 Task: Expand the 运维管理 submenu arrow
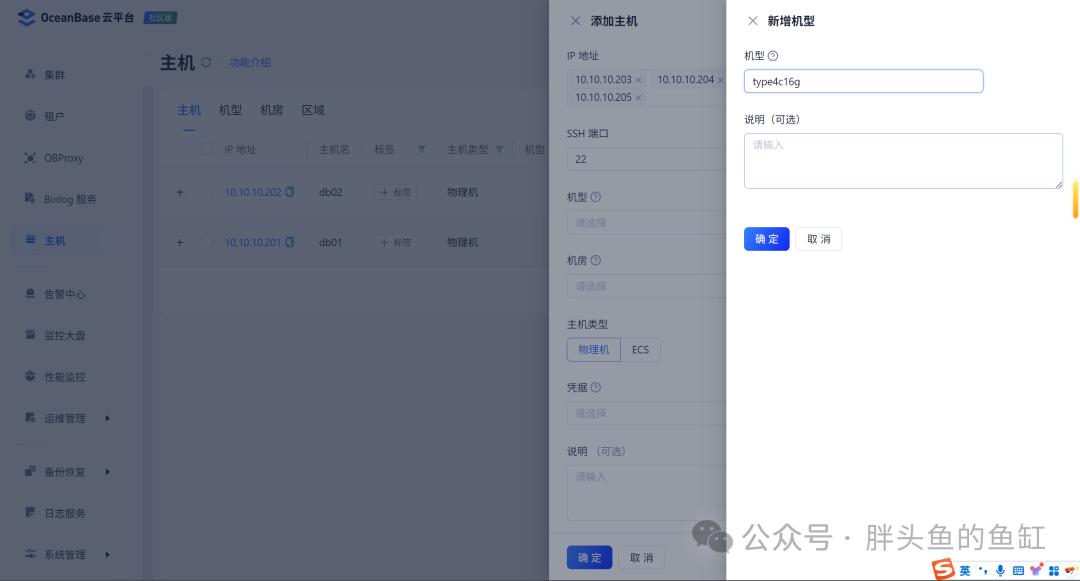(107, 418)
